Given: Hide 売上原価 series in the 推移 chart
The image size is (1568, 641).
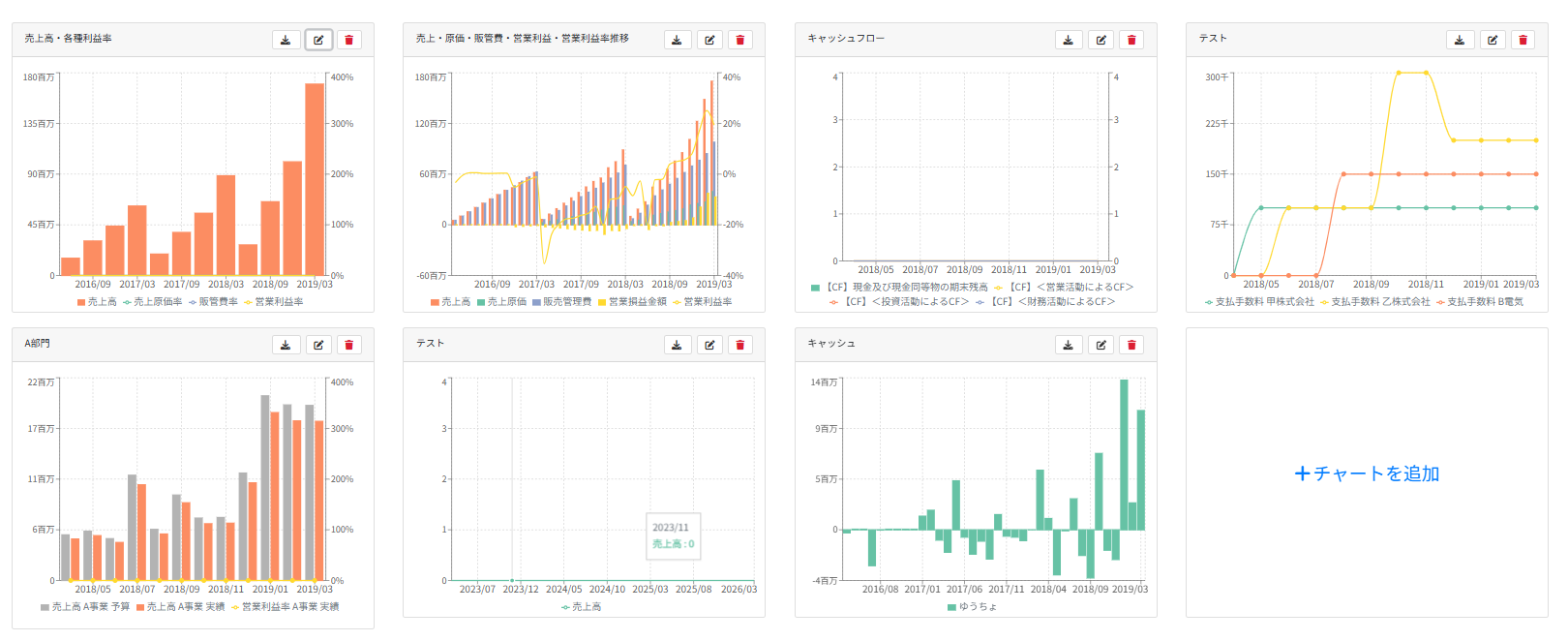Looking at the screenshot, I should pos(501,302).
